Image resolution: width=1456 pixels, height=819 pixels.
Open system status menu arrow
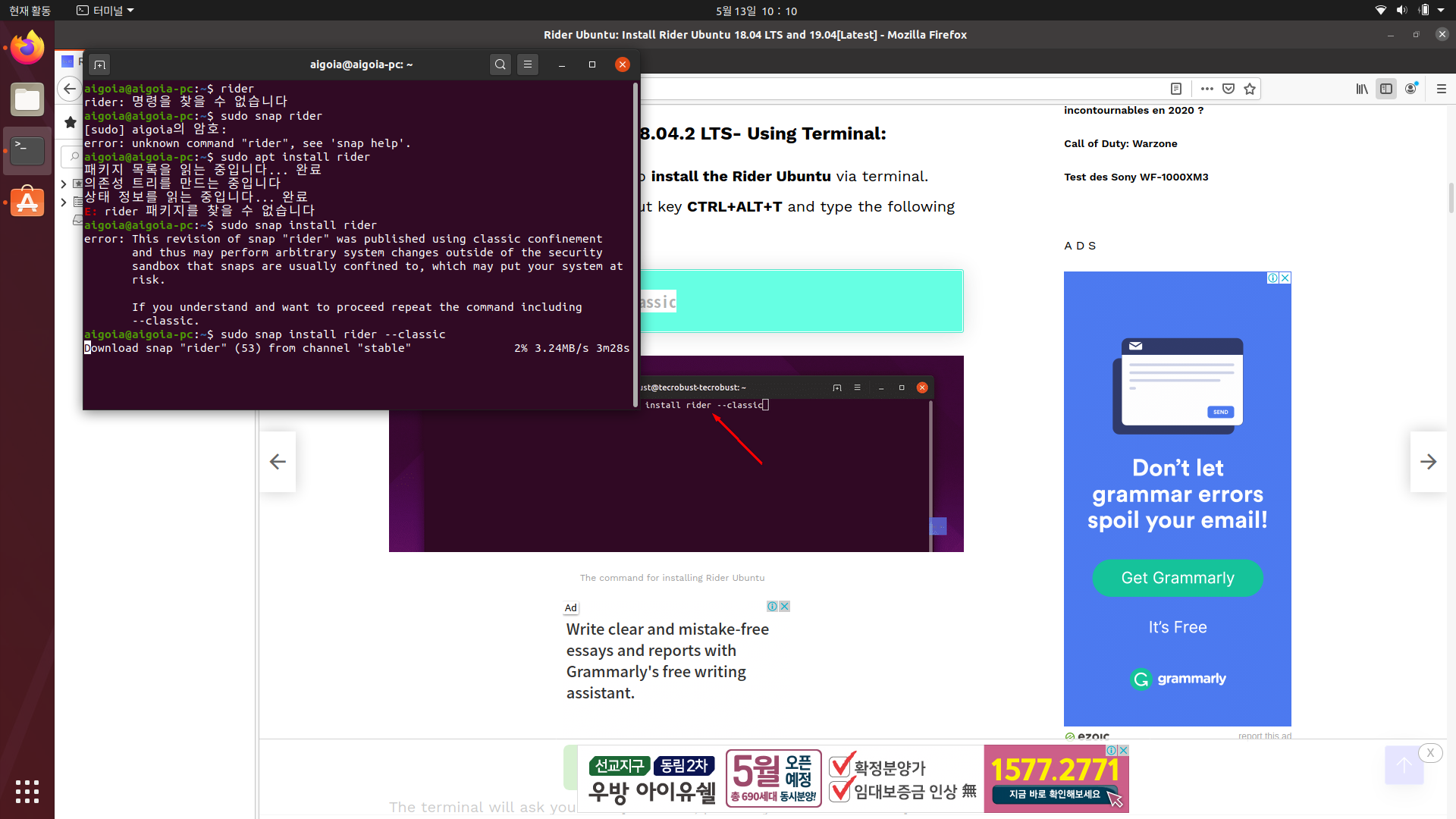click(x=1441, y=11)
